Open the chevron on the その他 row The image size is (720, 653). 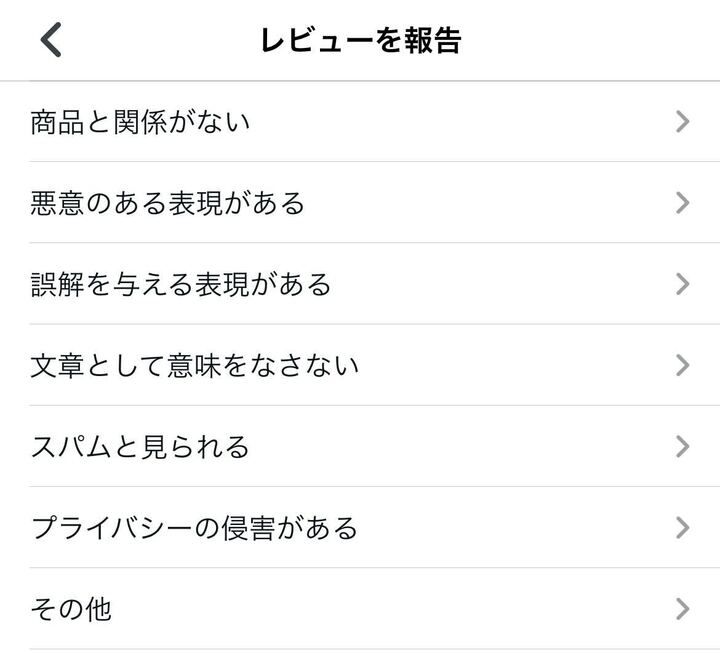(x=683, y=609)
